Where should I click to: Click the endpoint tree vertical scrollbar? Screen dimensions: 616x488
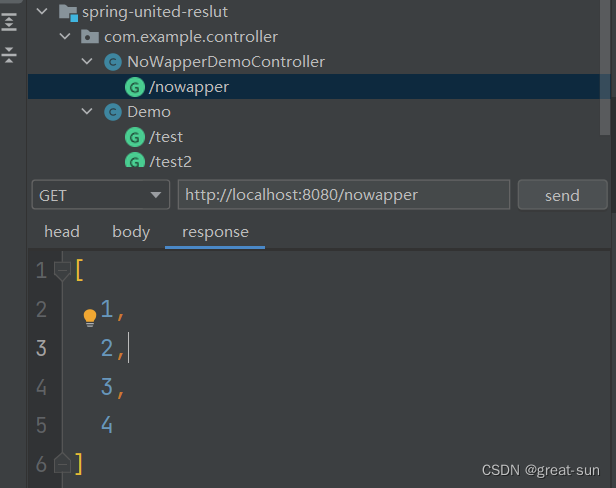[605, 67]
